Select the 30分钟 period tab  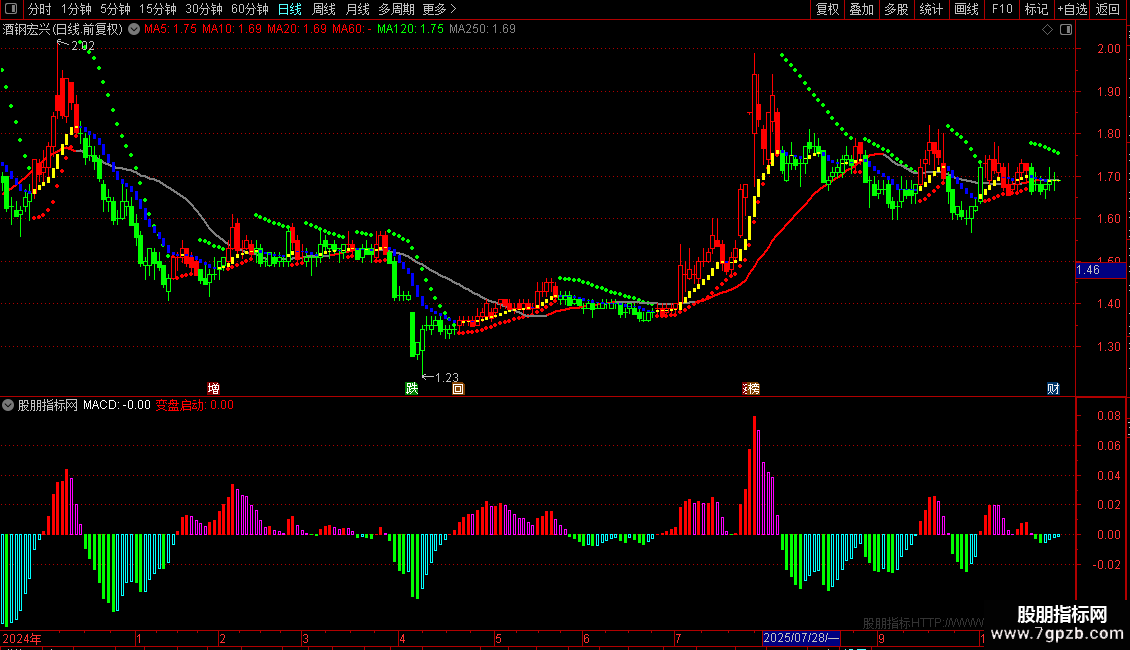(x=204, y=9)
